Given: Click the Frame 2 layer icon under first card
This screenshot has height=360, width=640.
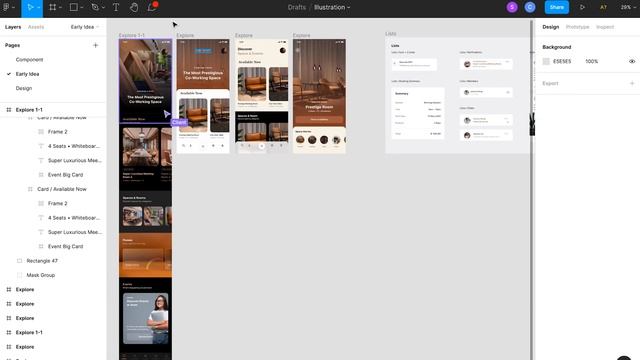Looking at the screenshot, I should click(41, 132).
